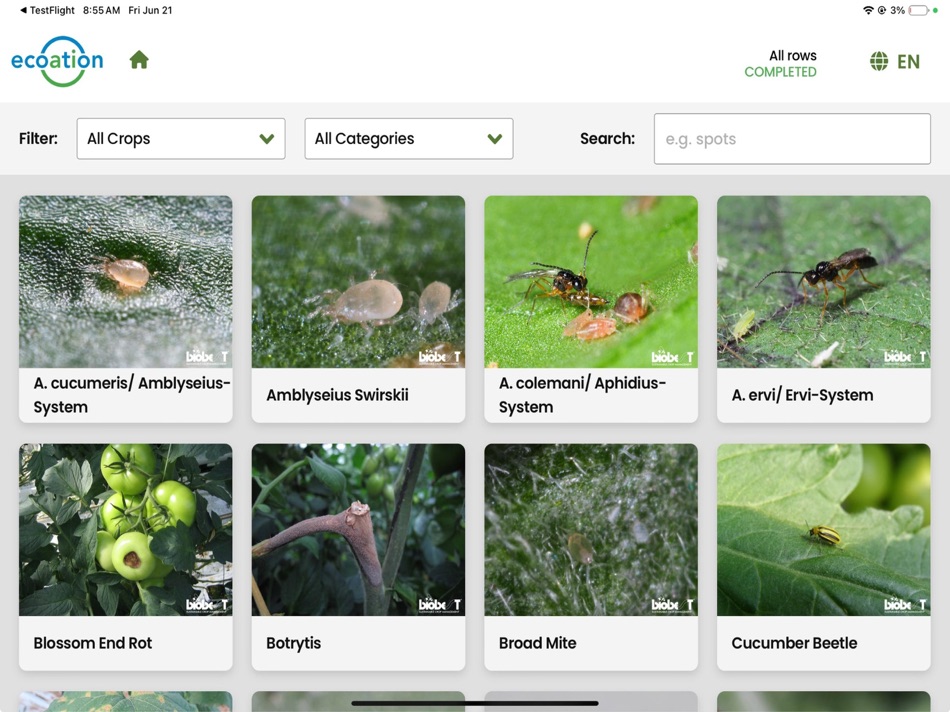Select the 'Broad Mite' label
This screenshot has height=712, width=950.
point(537,643)
